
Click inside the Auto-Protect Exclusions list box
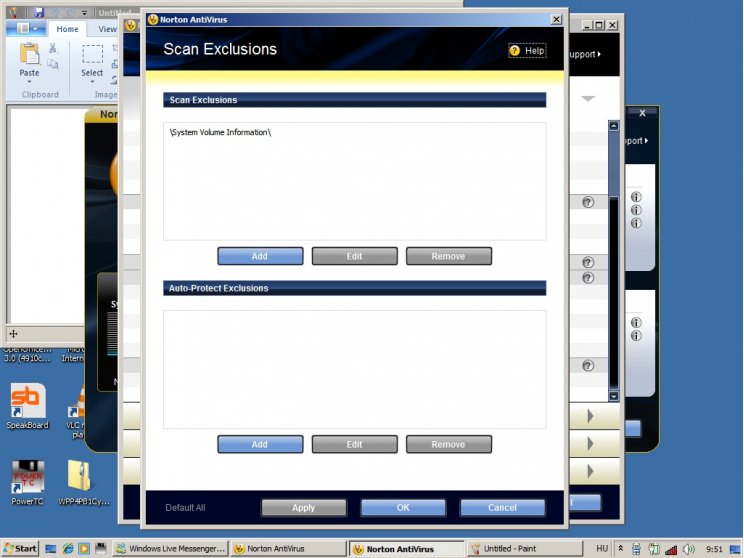pyautogui.click(x=354, y=369)
